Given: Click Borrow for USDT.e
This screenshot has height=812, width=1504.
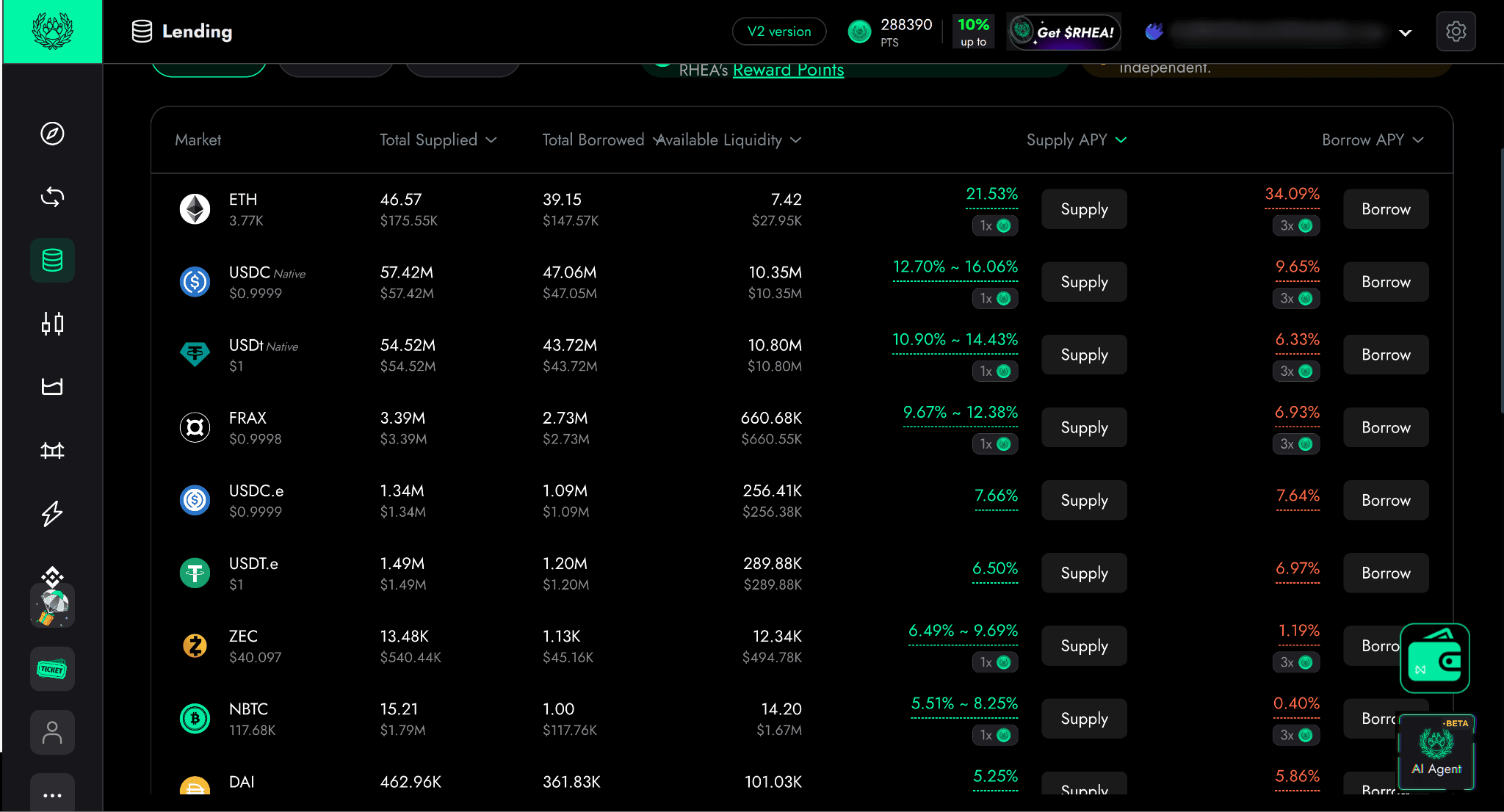Looking at the screenshot, I should pyautogui.click(x=1386, y=573).
